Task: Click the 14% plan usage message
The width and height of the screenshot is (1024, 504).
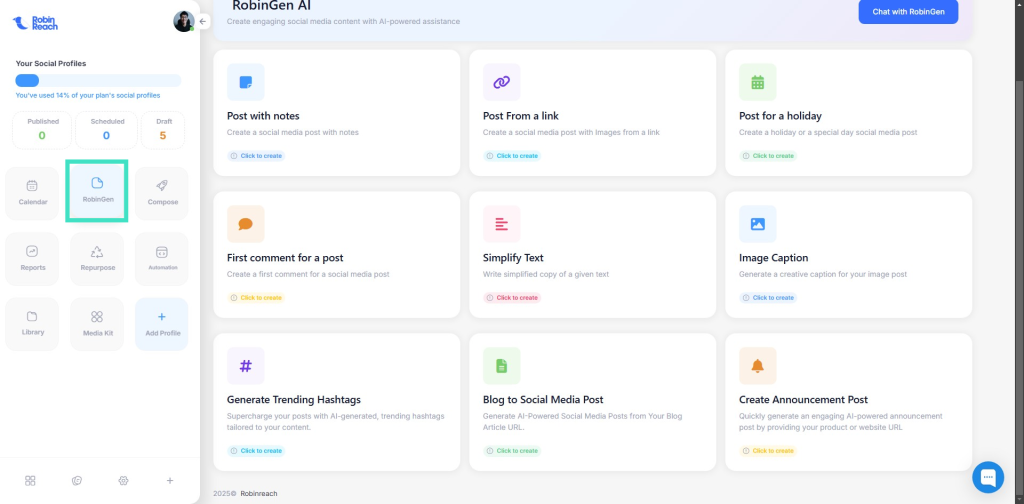Action: click(x=88, y=95)
